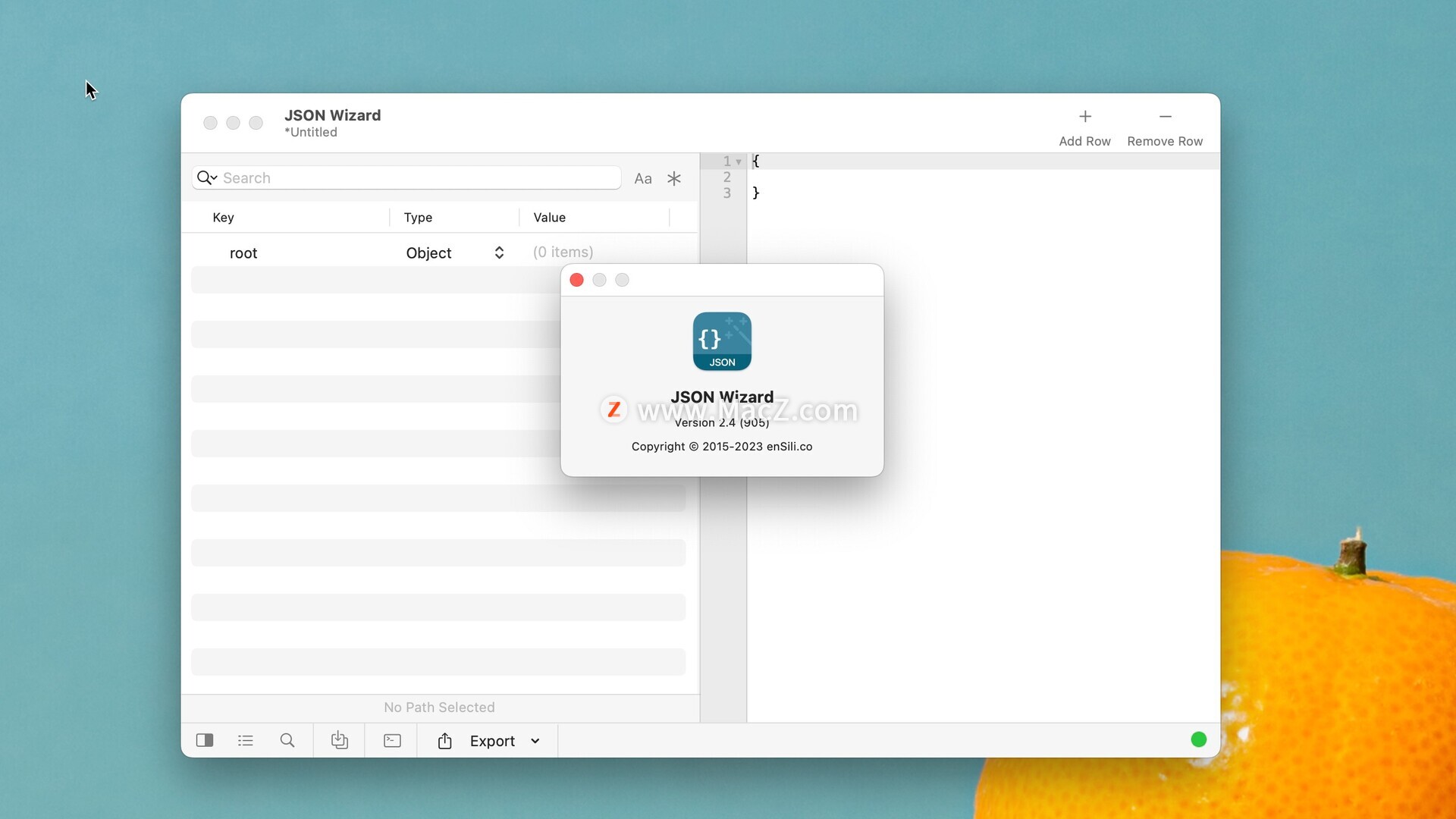Click the JSON Wizard app icon in About dialog
This screenshot has width=1456, height=819.
[722, 341]
